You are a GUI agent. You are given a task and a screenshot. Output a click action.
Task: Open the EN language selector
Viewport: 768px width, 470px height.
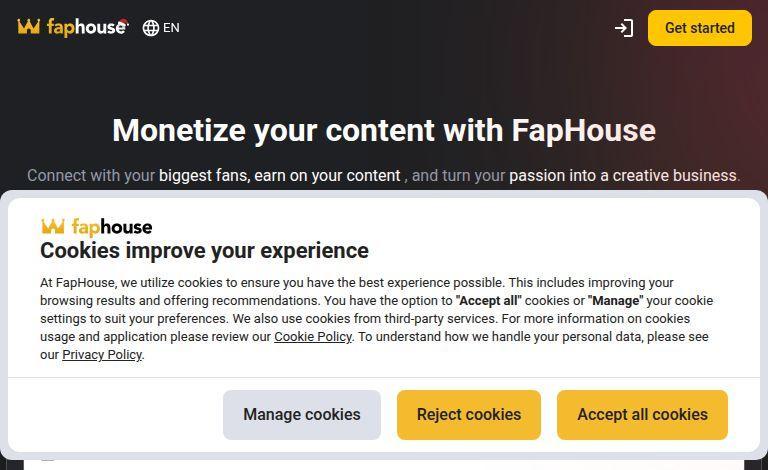tap(171, 28)
